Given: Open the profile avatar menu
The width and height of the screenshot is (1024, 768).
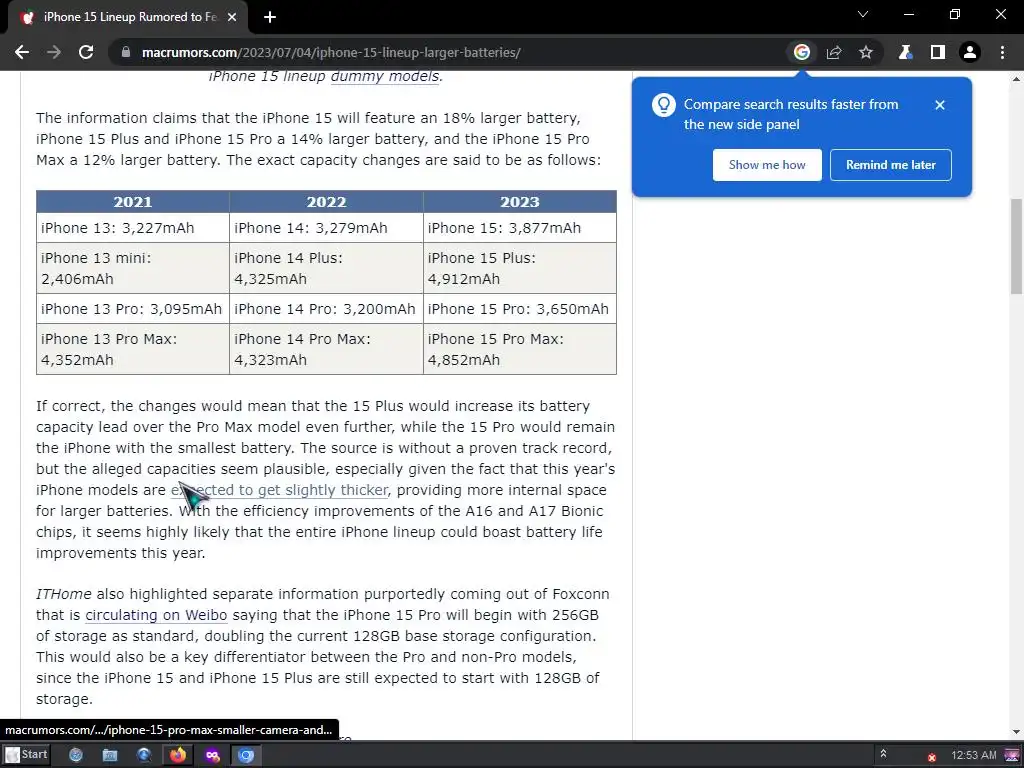Looking at the screenshot, I should (x=970, y=52).
